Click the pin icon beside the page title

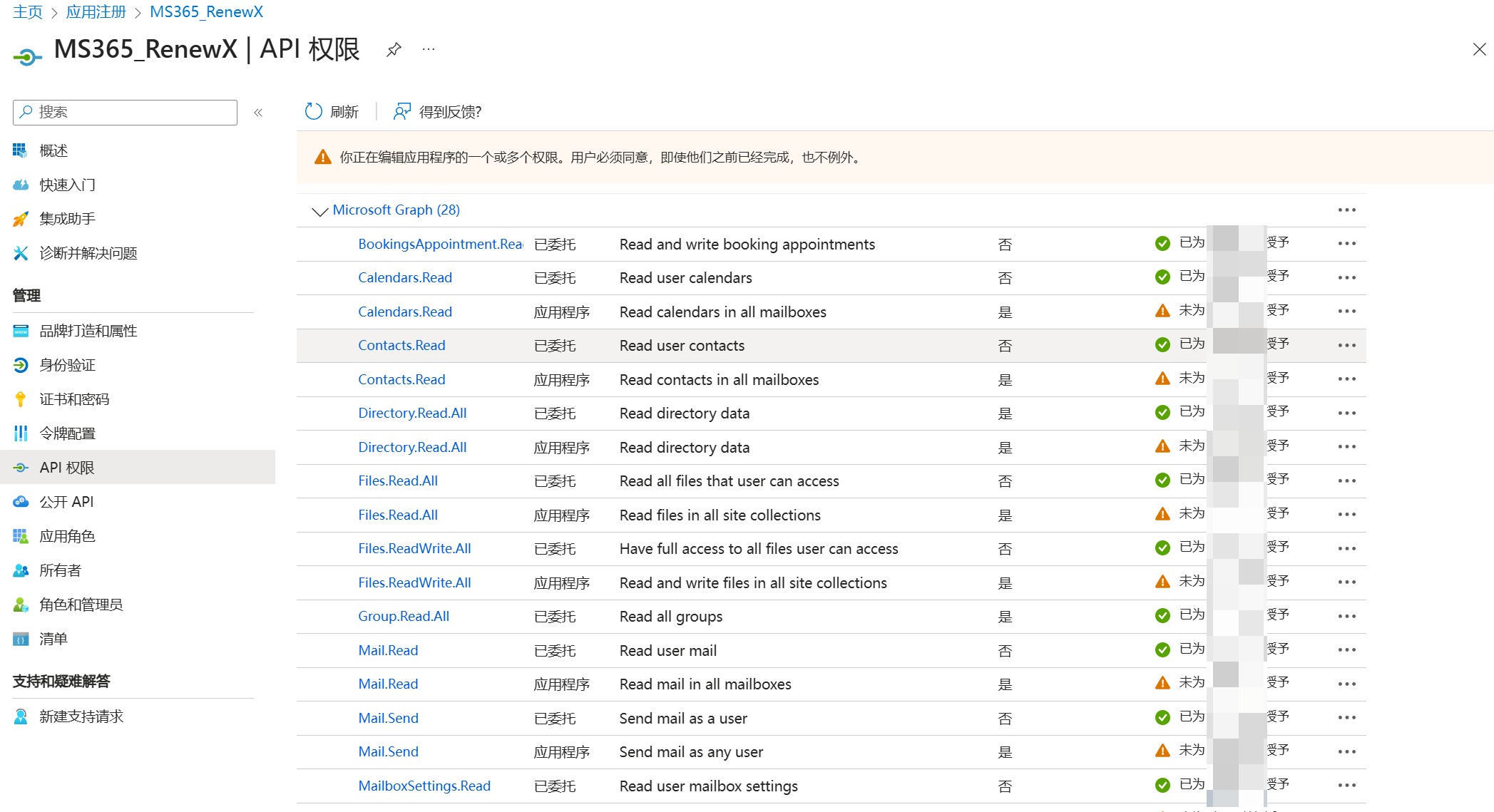[394, 49]
